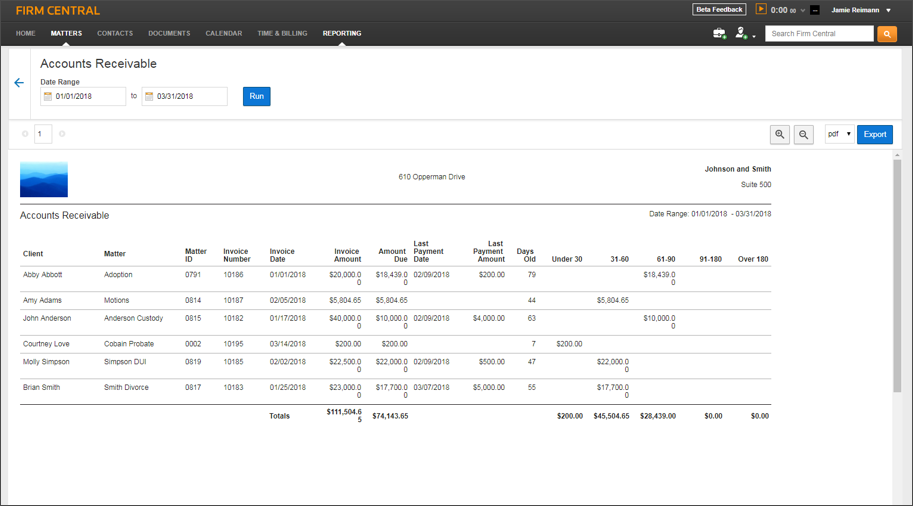
Task: Go to the next report page arrow
Action: click(x=62, y=134)
